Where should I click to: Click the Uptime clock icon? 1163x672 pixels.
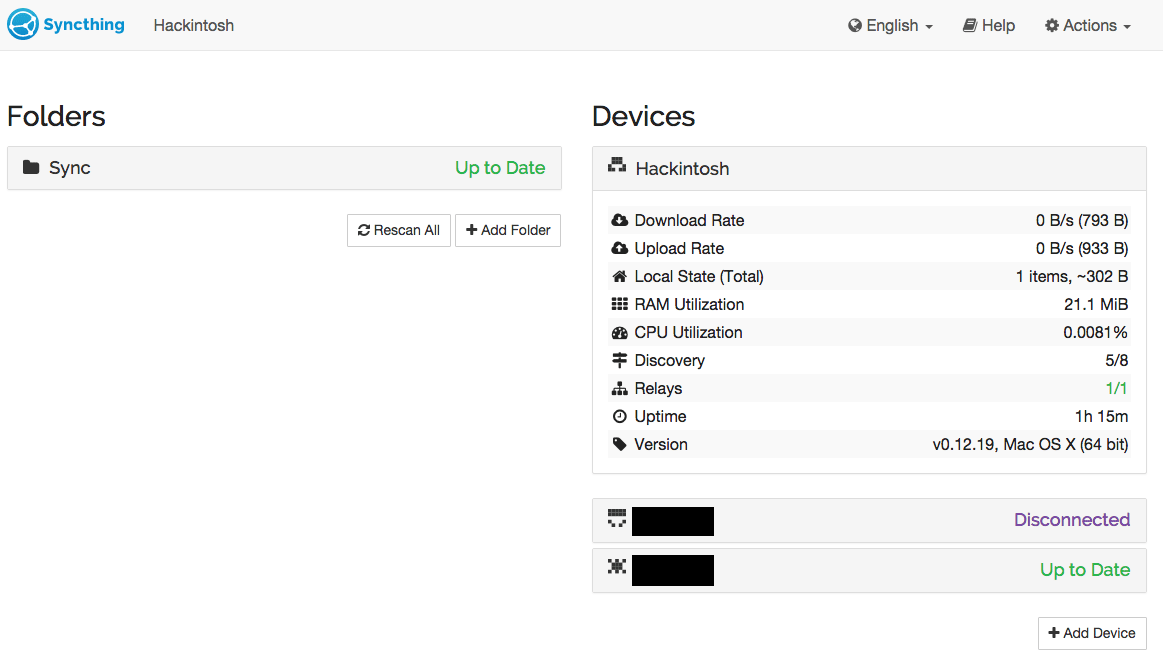point(619,416)
